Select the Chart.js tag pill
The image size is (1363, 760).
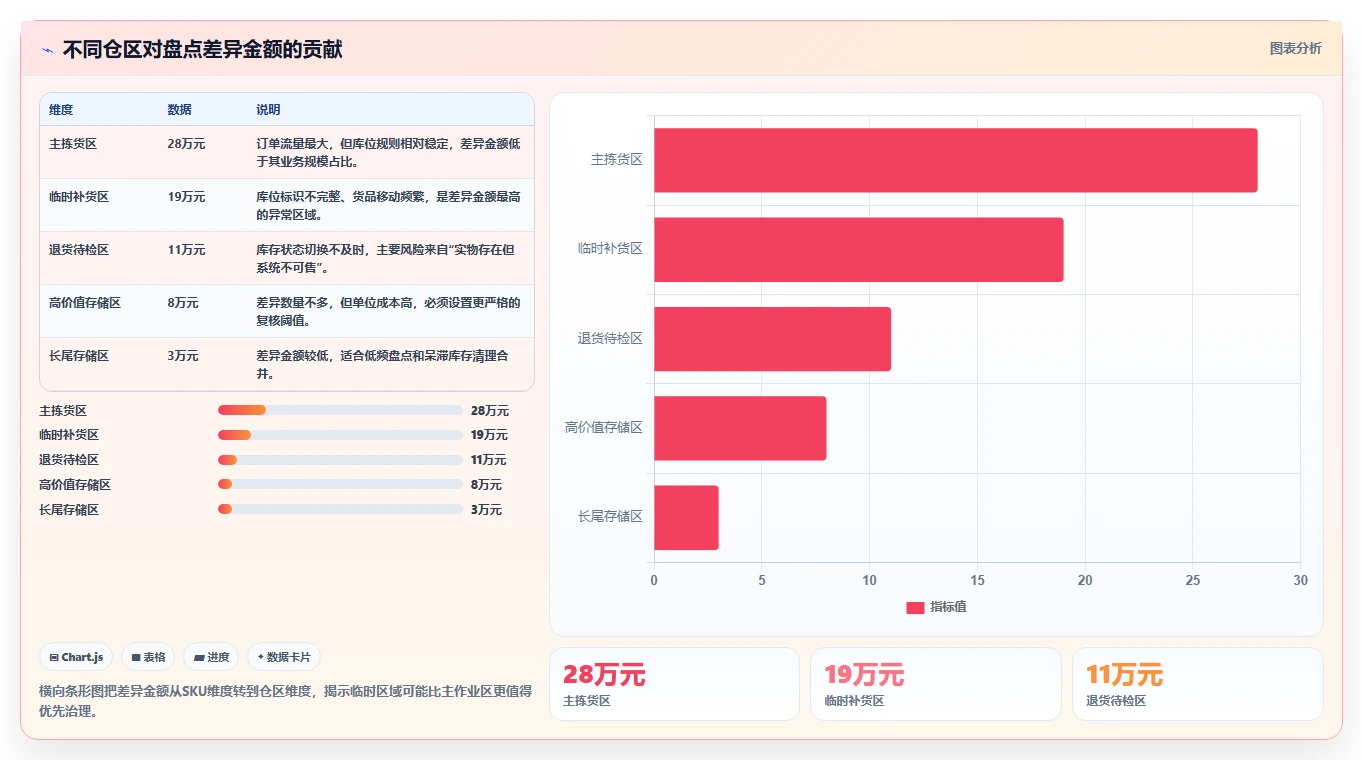click(77, 657)
